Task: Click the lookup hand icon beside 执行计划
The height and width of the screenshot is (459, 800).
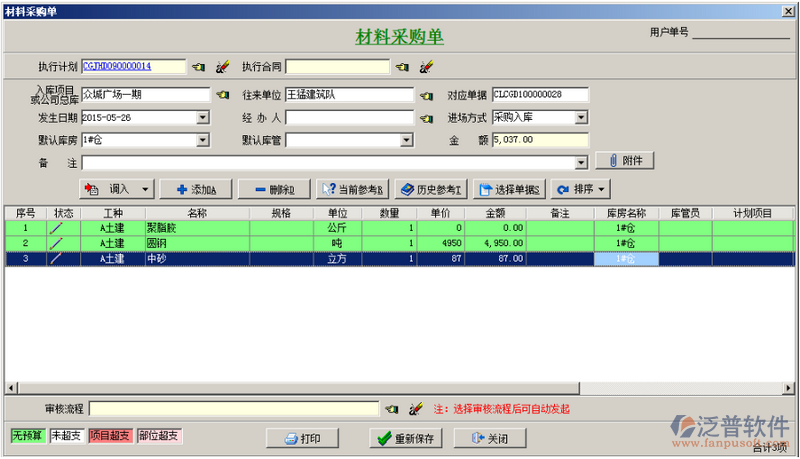Action: 198,67
